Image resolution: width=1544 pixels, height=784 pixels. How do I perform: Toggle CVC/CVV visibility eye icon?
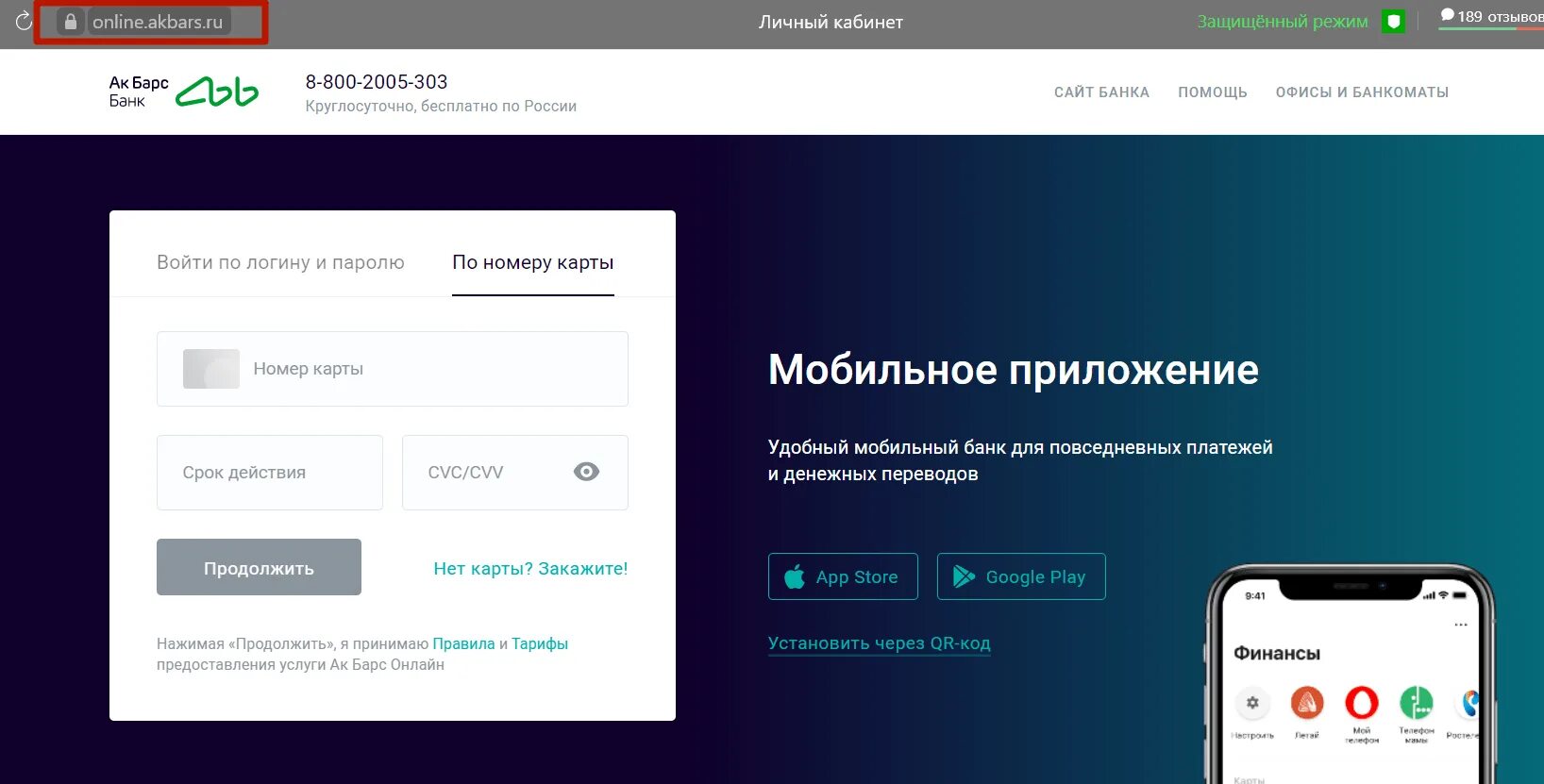(x=586, y=472)
